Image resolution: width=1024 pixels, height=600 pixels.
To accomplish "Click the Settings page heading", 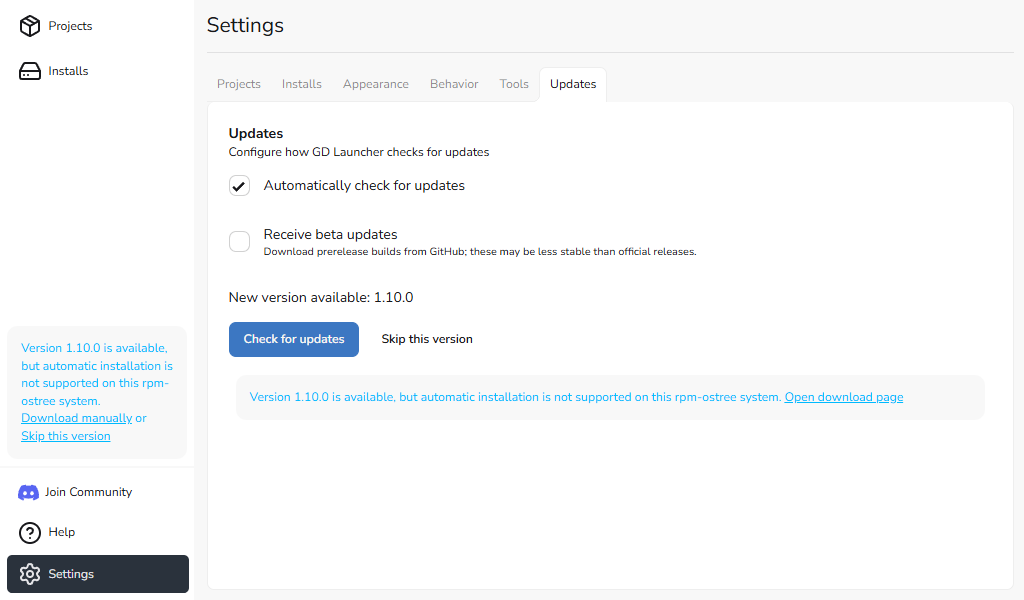I will click(x=246, y=25).
